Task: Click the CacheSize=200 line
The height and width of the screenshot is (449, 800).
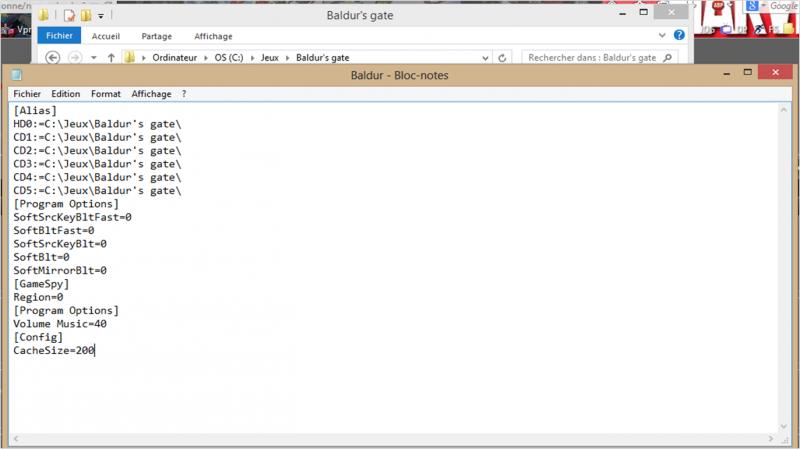Action: (x=54, y=350)
